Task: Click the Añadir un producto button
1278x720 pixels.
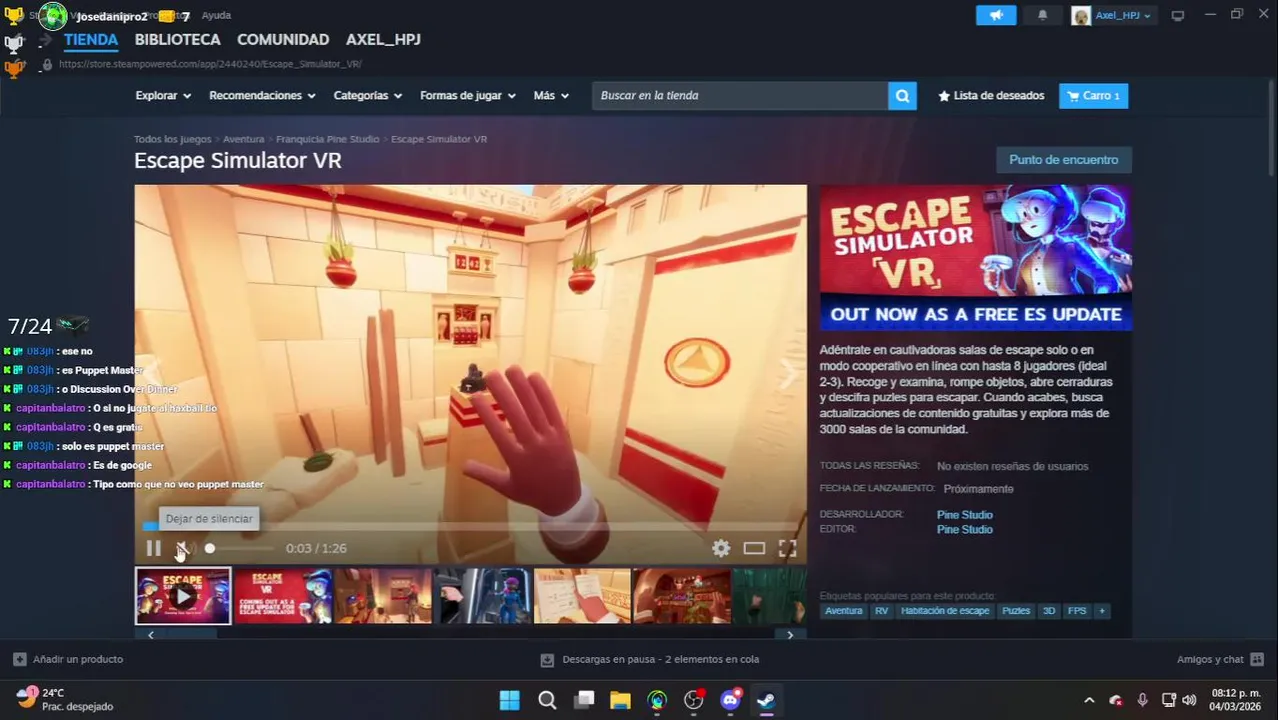Action: pos(68,660)
